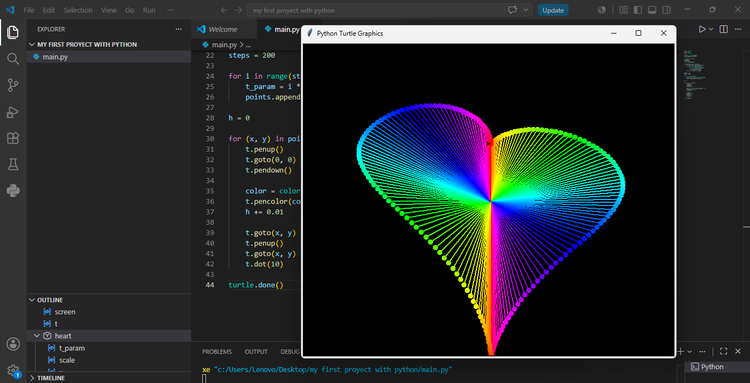Open the Go menu

click(x=130, y=10)
